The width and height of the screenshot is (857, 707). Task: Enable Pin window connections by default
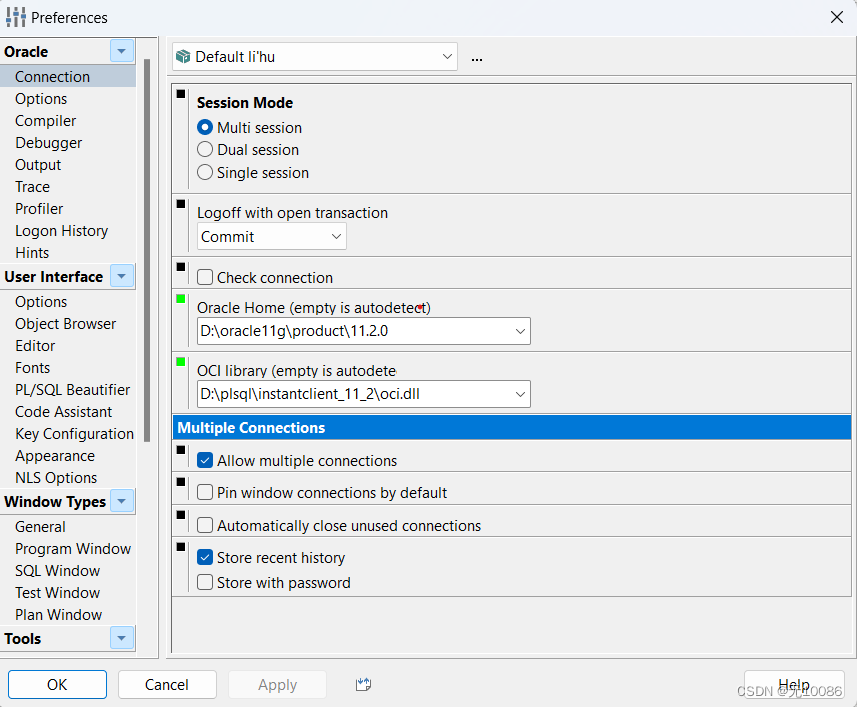[205, 492]
